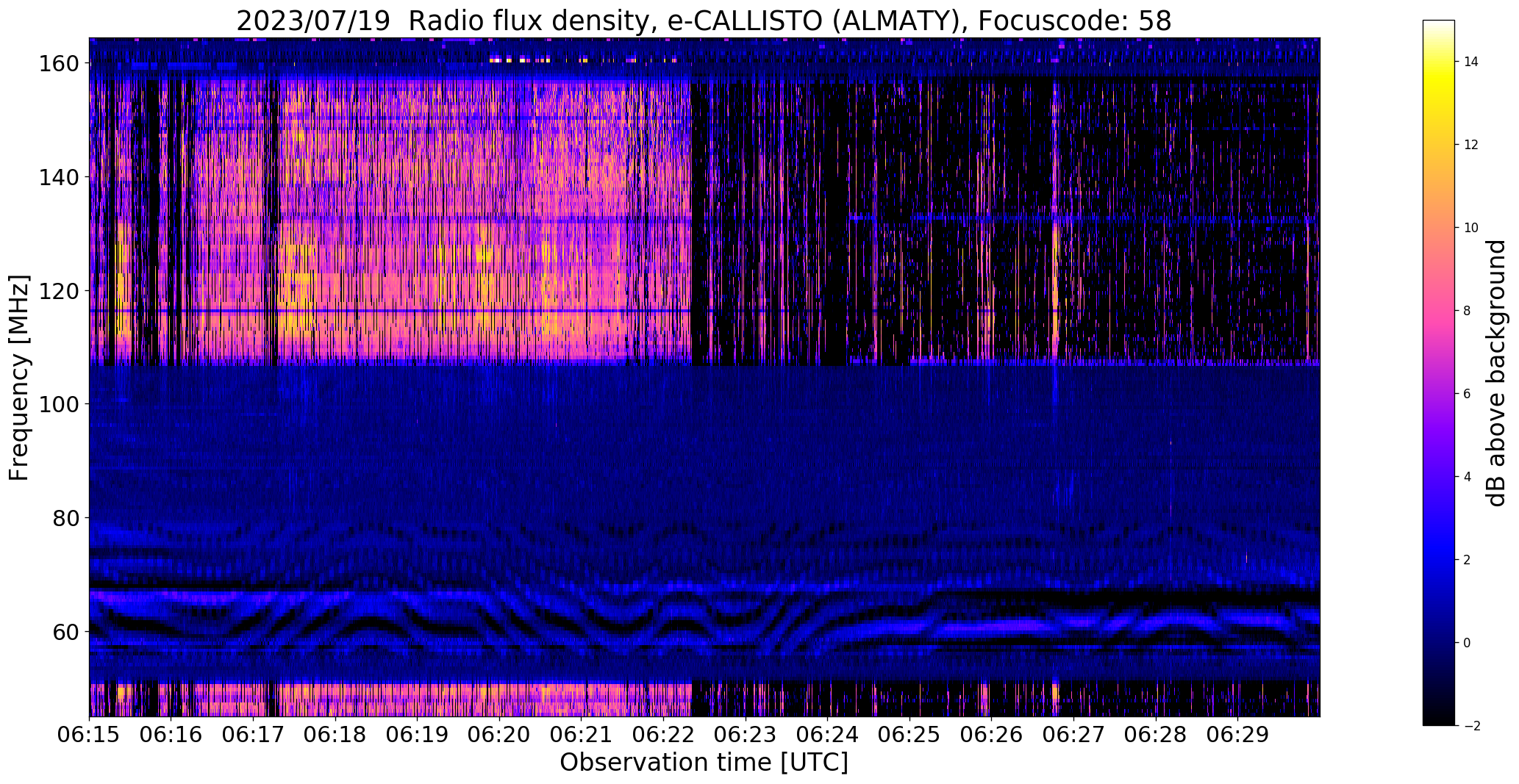Click the 140 MHz frequency tick label

click(x=60, y=177)
